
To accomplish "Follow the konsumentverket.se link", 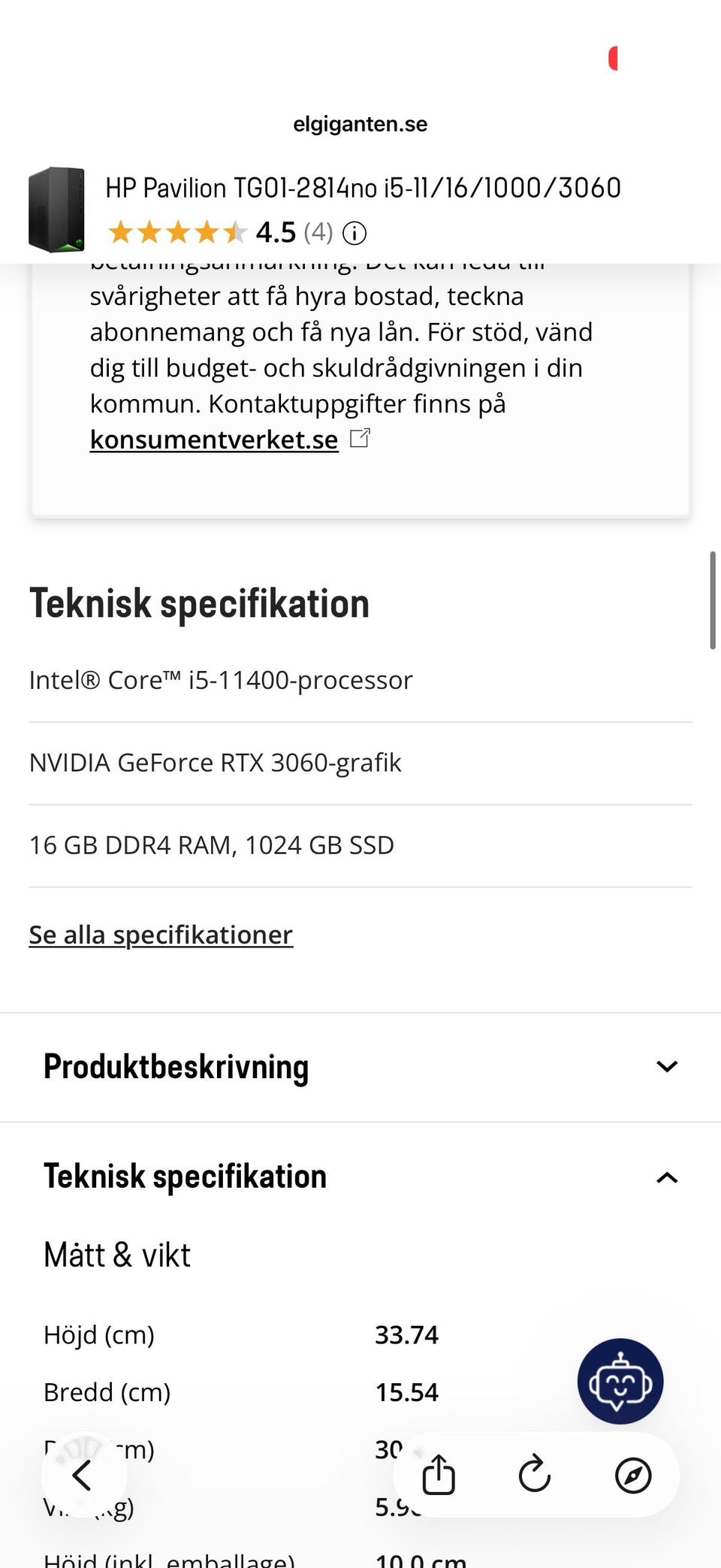I will [214, 440].
